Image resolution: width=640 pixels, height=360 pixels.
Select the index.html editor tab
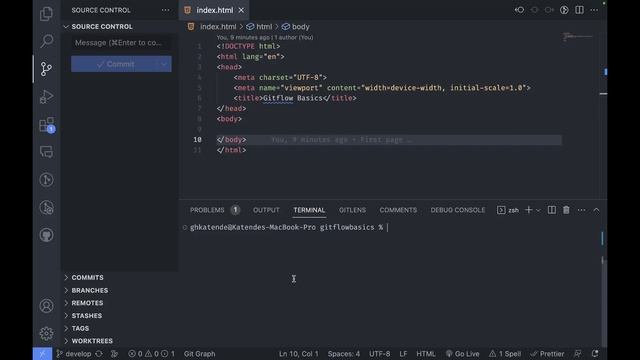pos(214,10)
